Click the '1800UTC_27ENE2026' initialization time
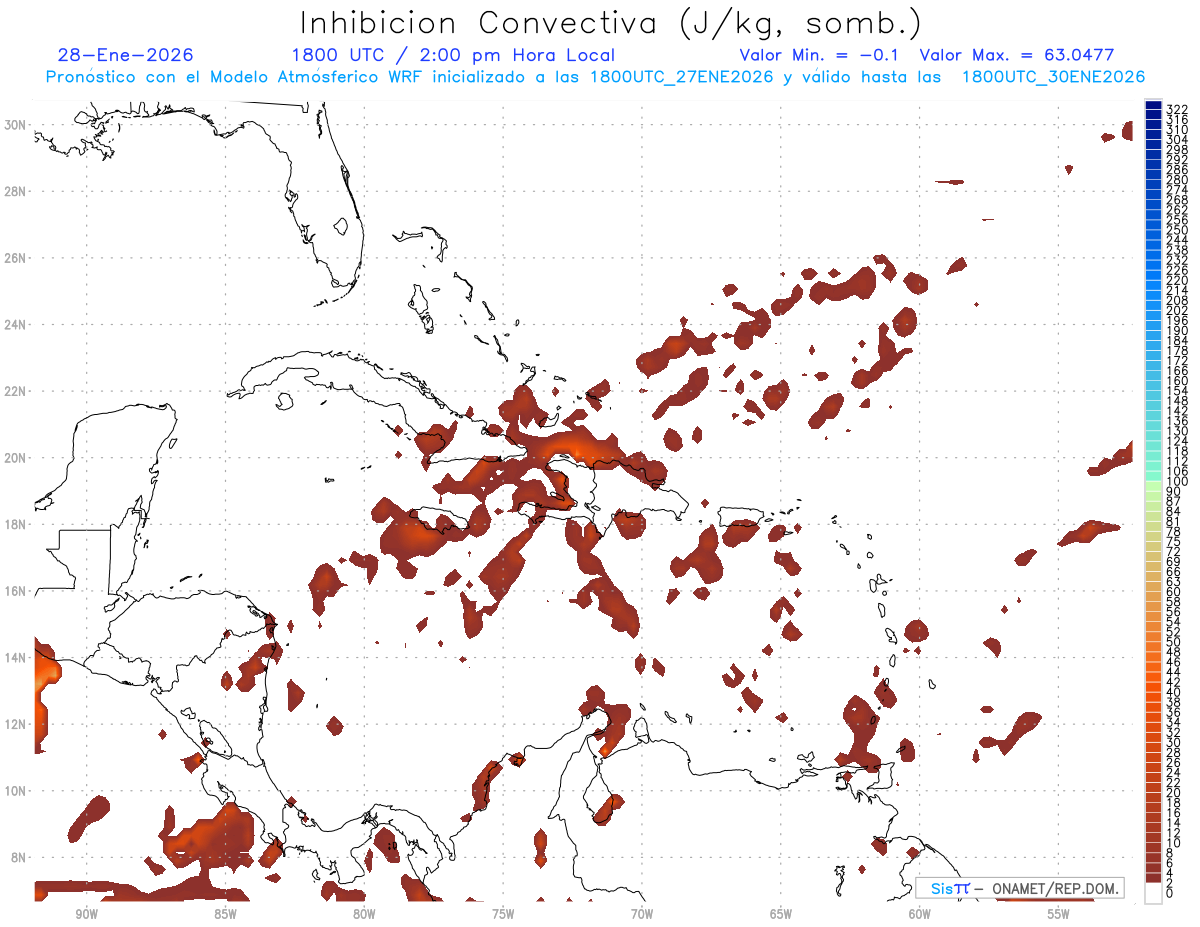This screenshot has width=1200, height=927. pos(681,77)
